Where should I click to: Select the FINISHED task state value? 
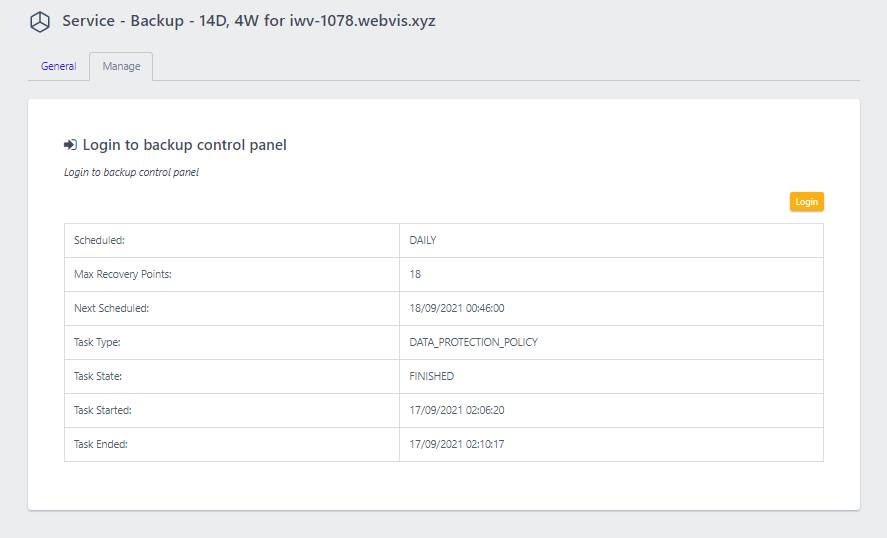[x=432, y=376]
